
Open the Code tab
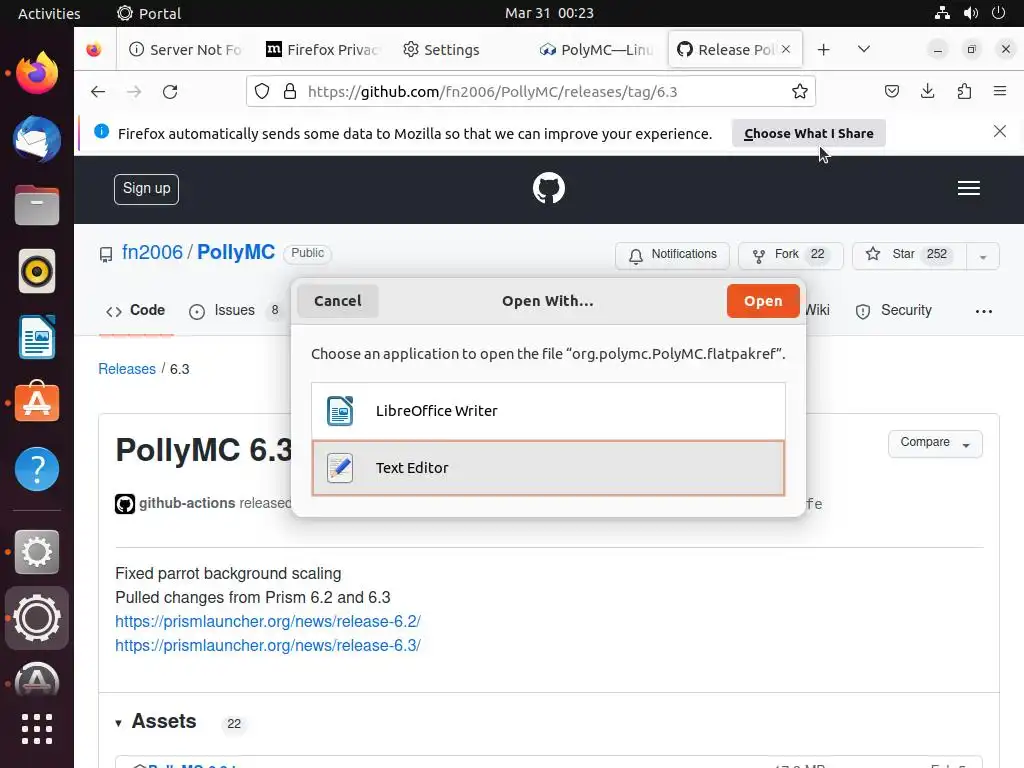pos(136,310)
